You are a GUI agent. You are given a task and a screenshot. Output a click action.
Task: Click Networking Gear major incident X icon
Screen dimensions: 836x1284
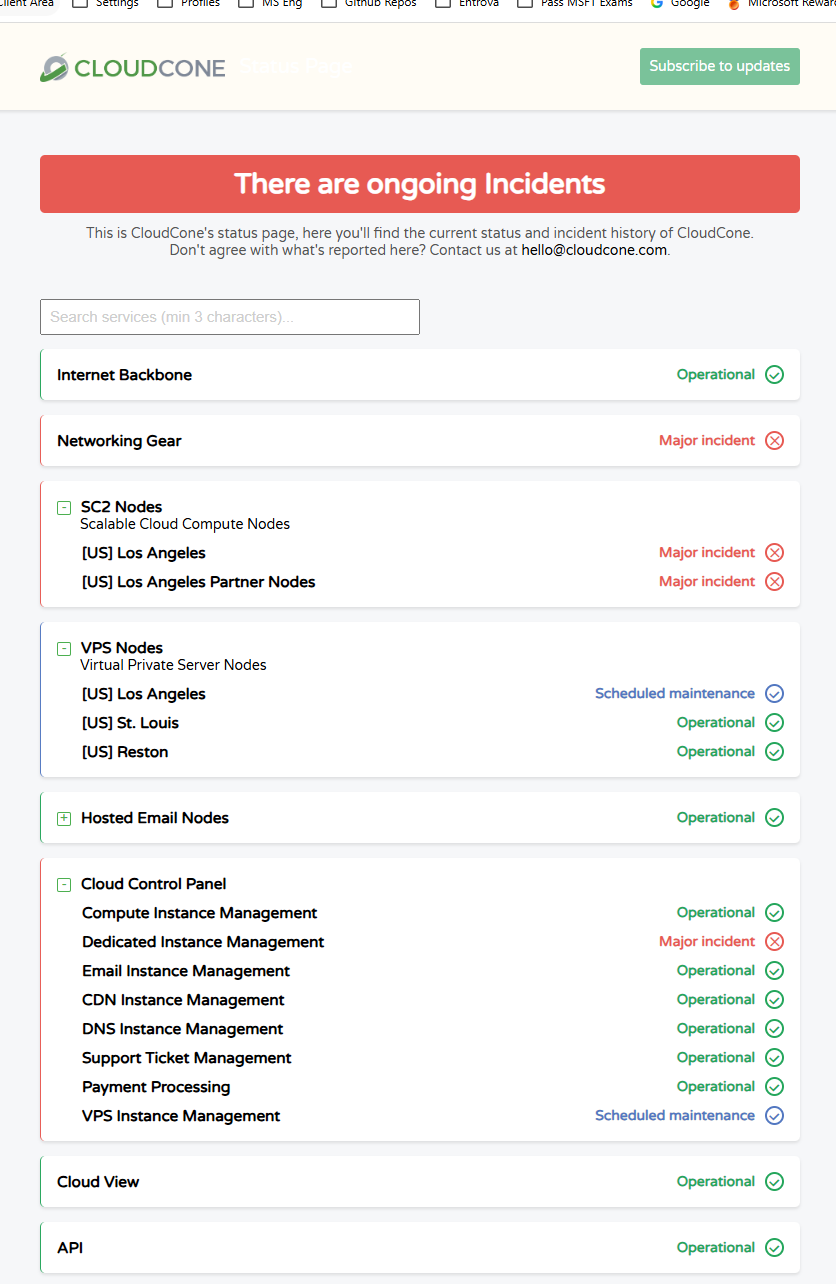click(774, 441)
